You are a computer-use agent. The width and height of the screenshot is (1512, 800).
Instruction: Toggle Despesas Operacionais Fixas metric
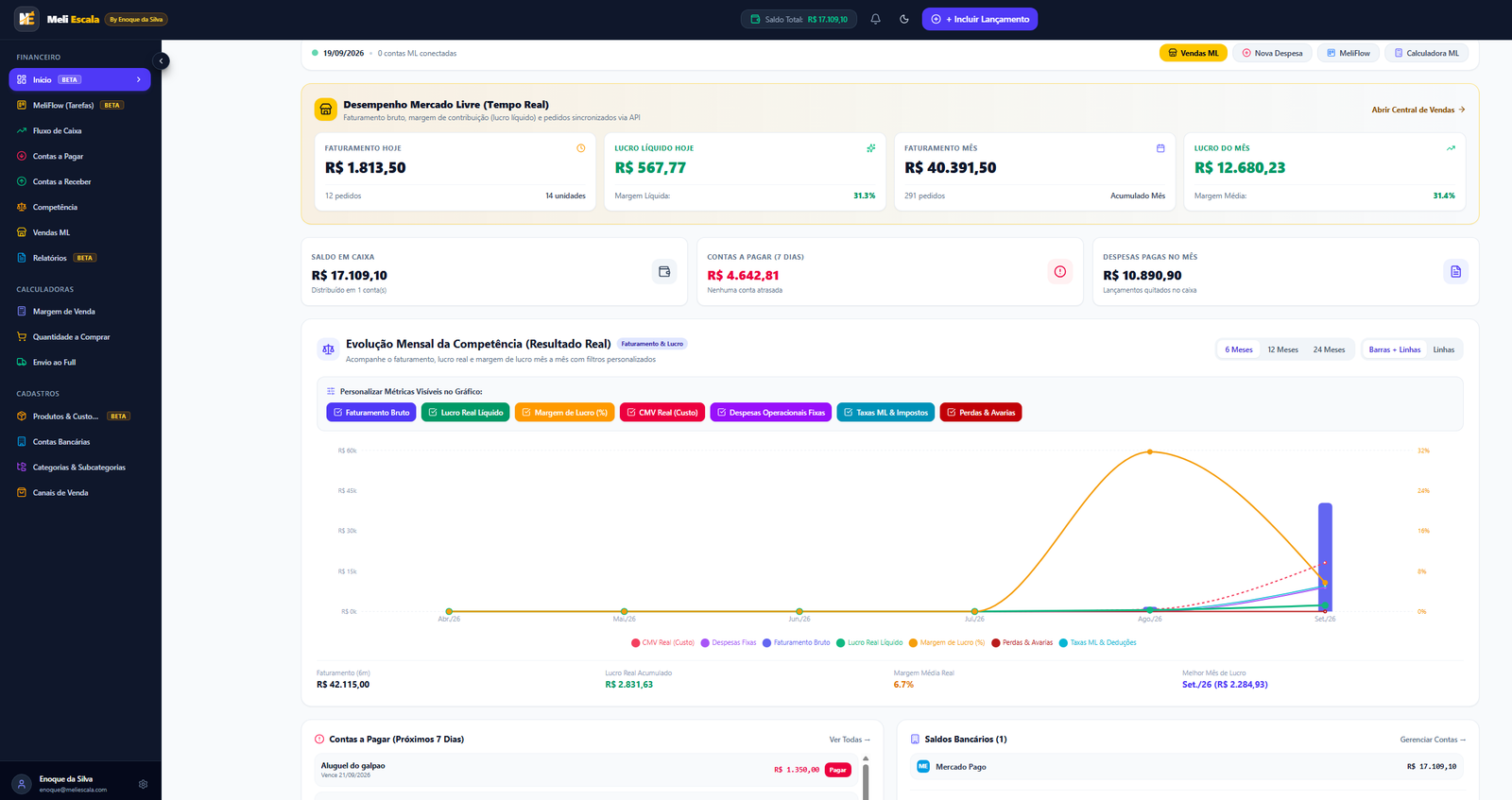771,413
